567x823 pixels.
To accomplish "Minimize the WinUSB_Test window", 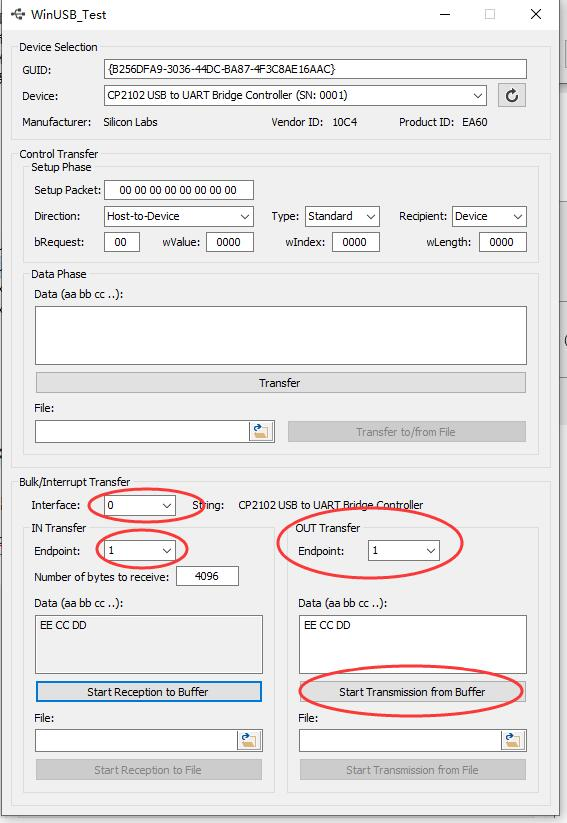I will 445,14.
